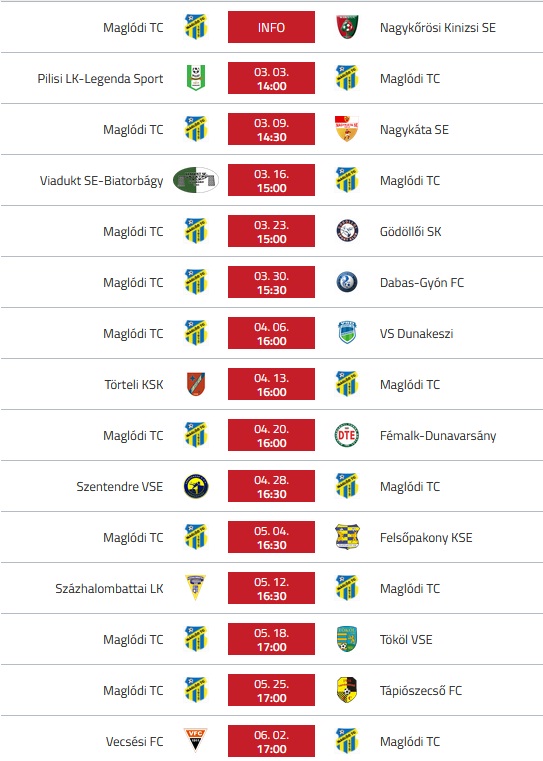The height and width of the screenshot is (761, 543).
Task: Click the Viadukt SE-Biatorbágy oval logo
Action: (196, 180)
